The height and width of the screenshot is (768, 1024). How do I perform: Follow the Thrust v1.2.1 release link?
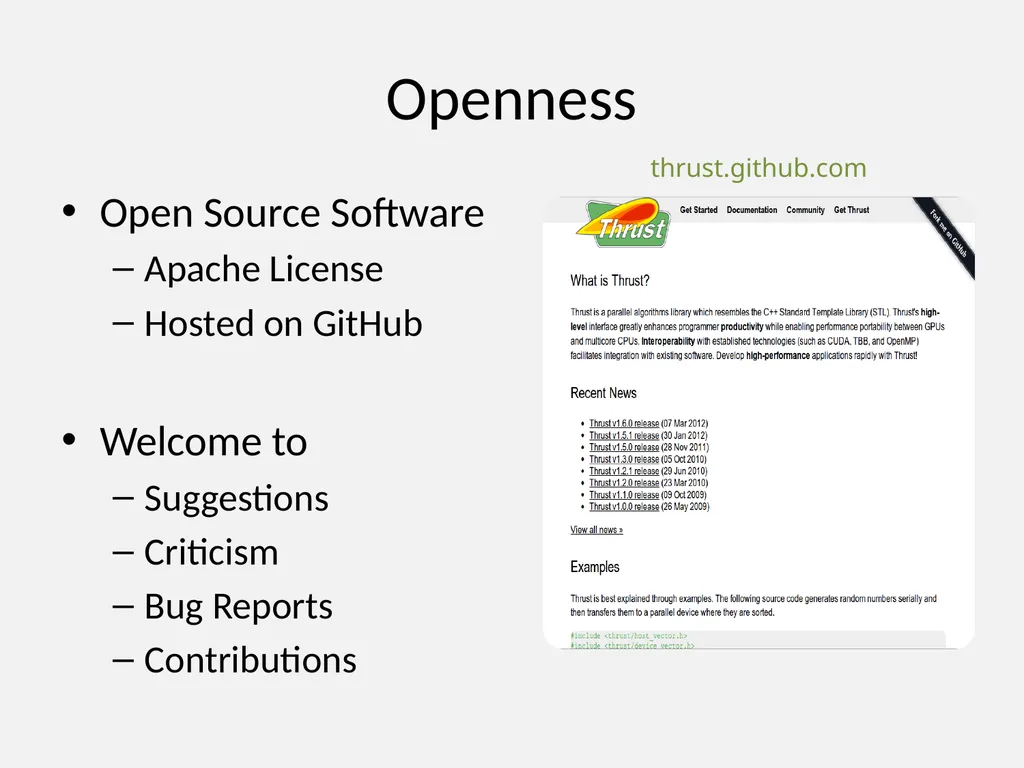pyautogui.click(x=624, y=471)
